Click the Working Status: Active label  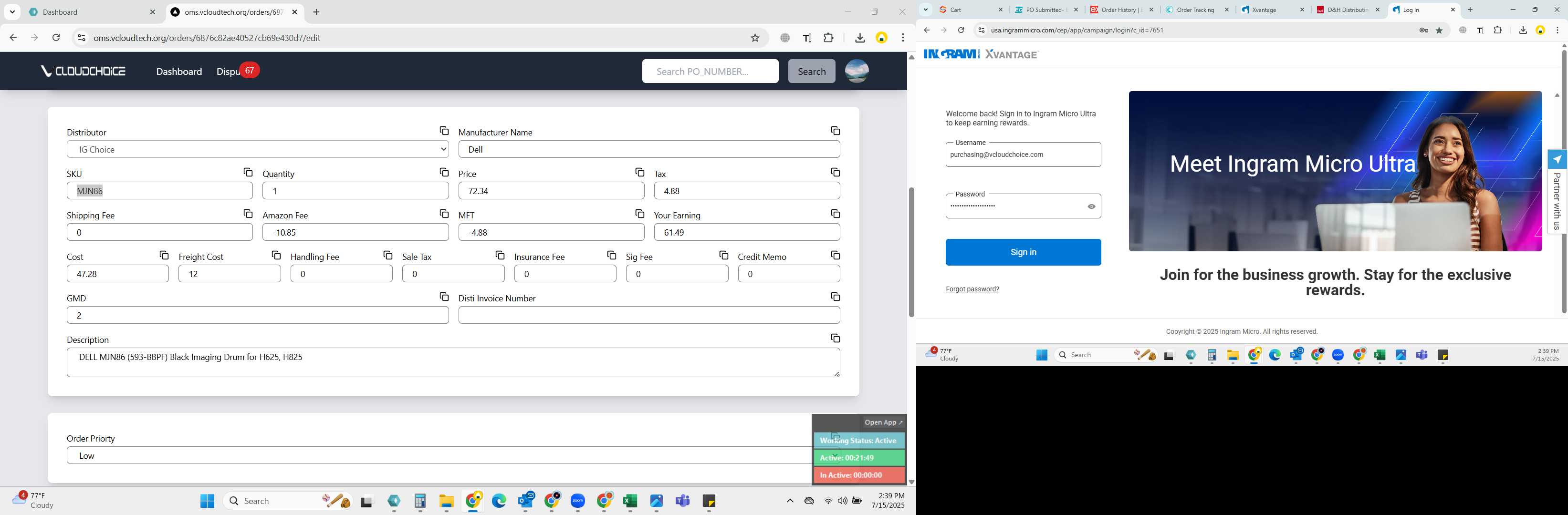[858, 440]
